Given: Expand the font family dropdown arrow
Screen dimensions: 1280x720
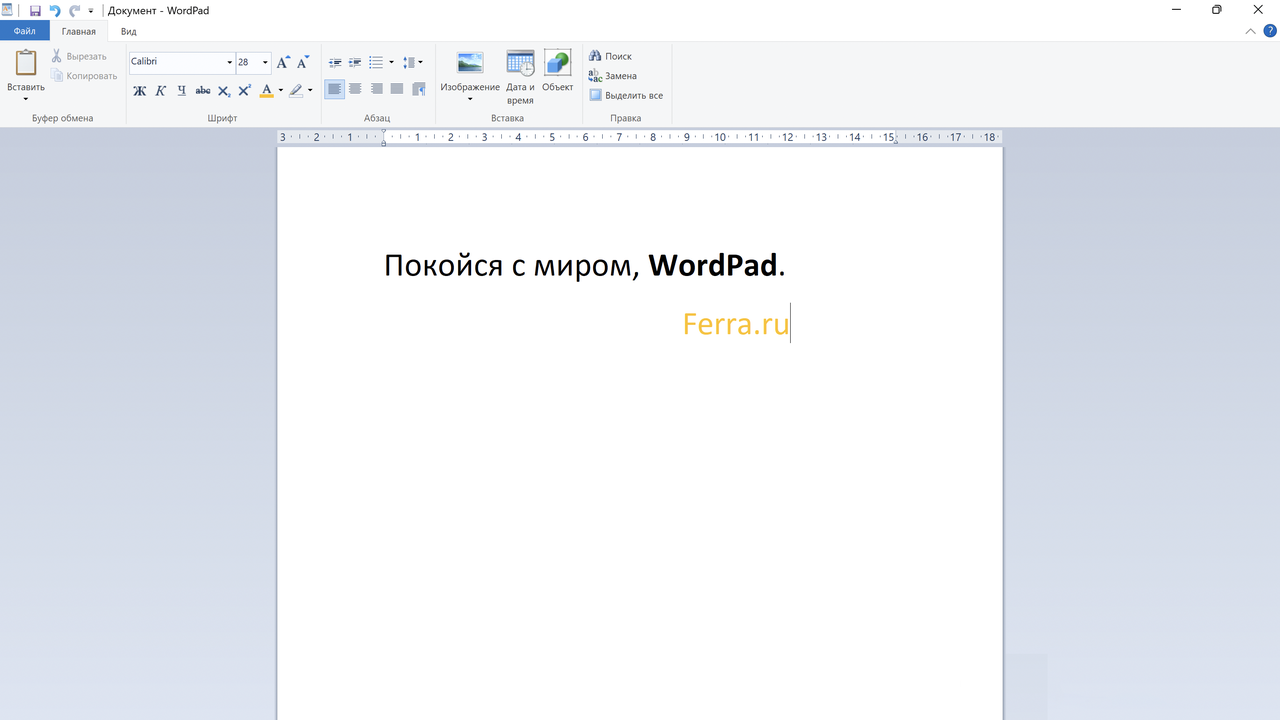Looking at the screenshot, I should point(229,62).
